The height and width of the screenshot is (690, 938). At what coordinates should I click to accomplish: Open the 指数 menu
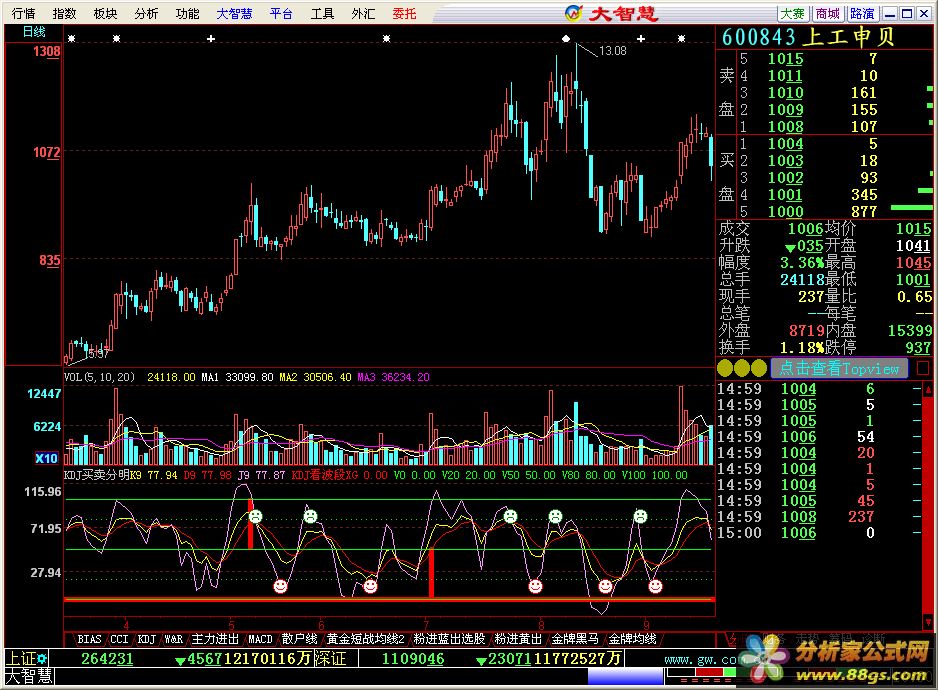coord(64,13)
